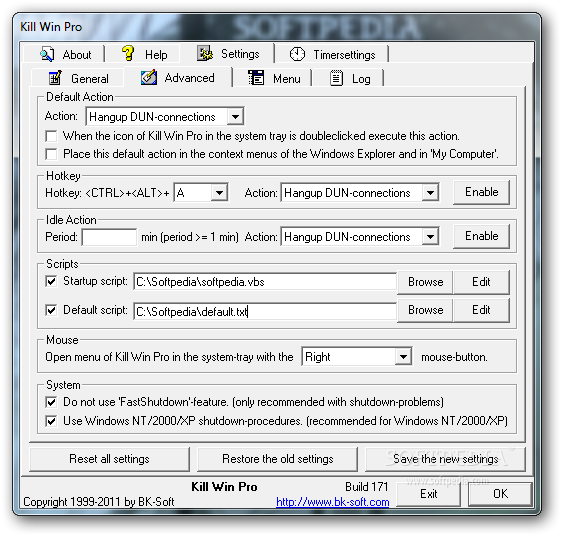Viewport: 562px width, 536px height.
Task: Click the Enable button in Idle Action section
Action: pyautogui.click(x=481, y=236)
